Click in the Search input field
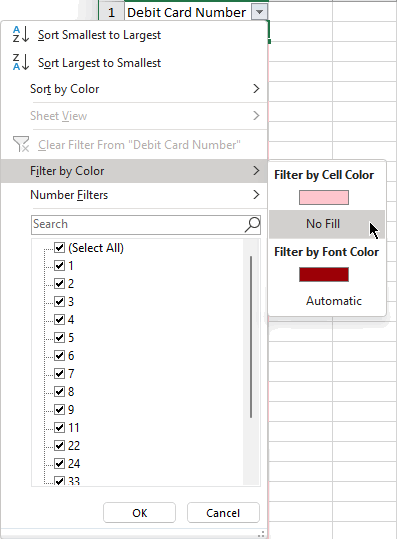The height and width of the screenshot is (539, 397). point(137,225)
